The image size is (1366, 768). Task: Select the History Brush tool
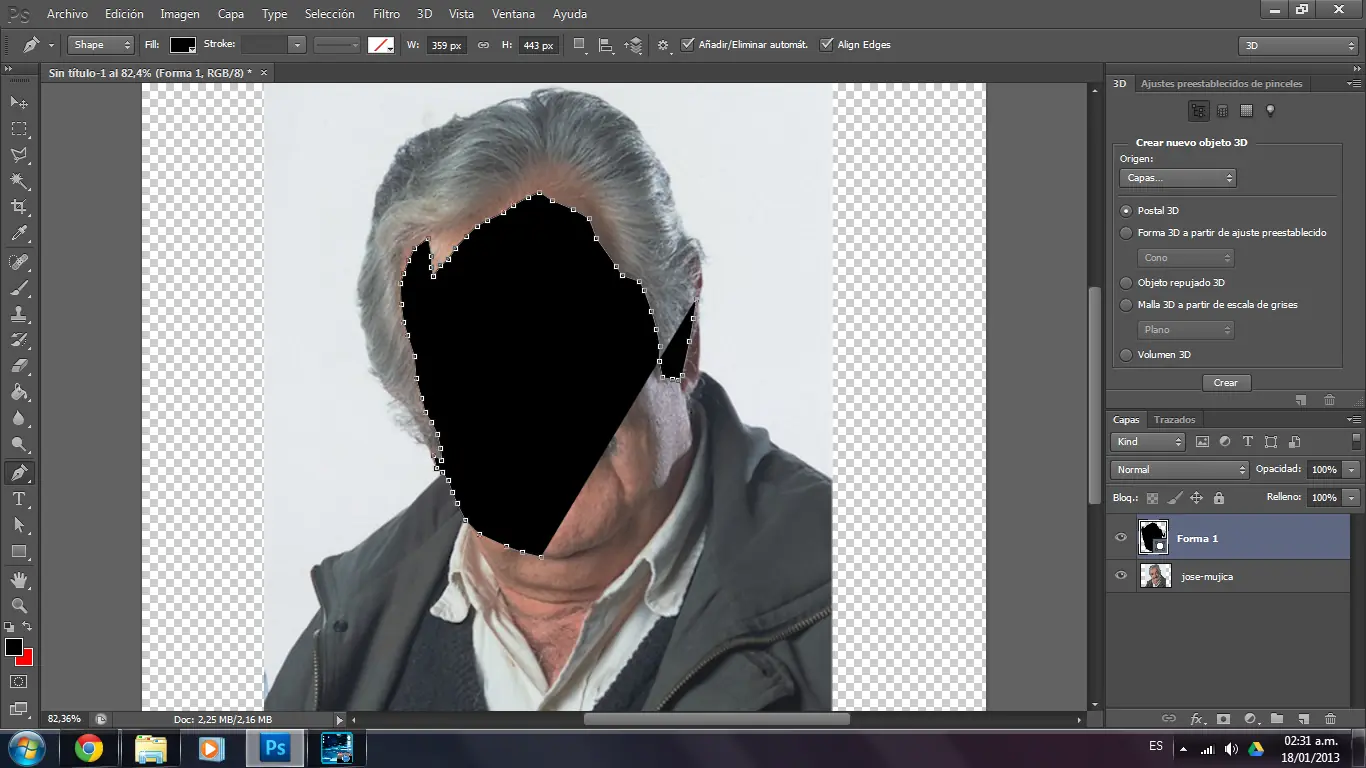tap(19, 340)
